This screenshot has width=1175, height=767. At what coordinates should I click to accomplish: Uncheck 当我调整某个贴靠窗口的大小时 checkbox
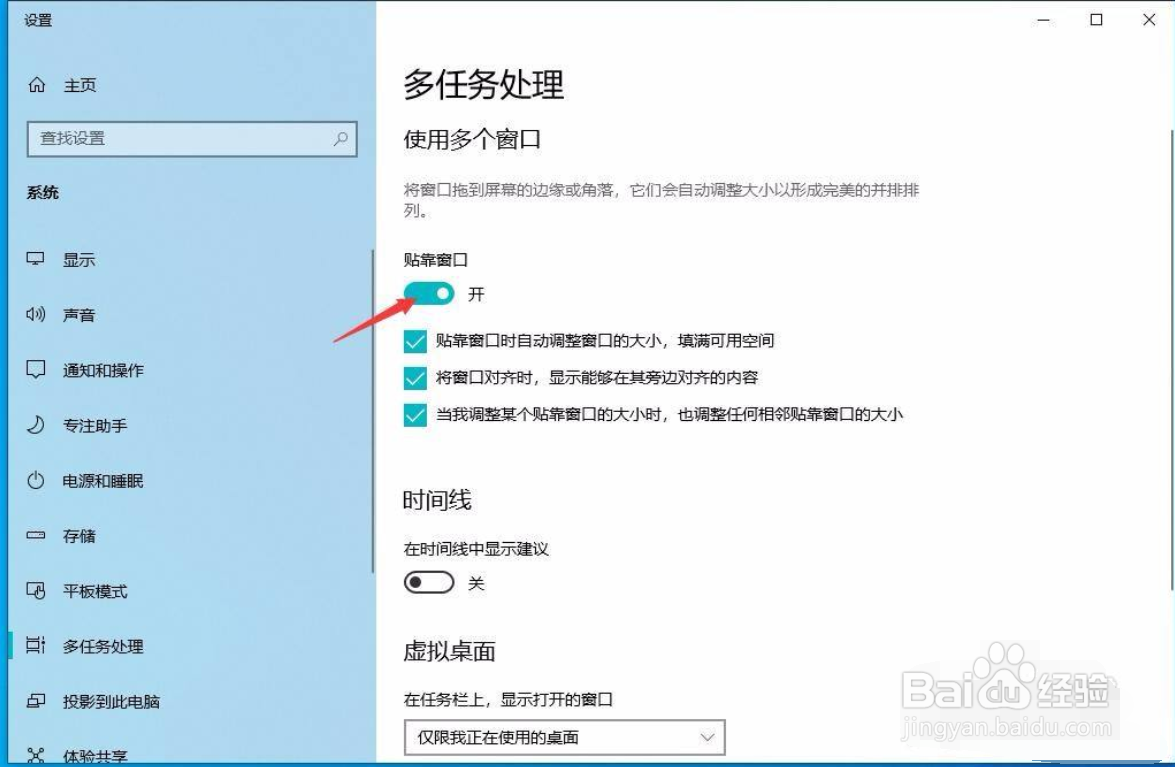[415, 415]
